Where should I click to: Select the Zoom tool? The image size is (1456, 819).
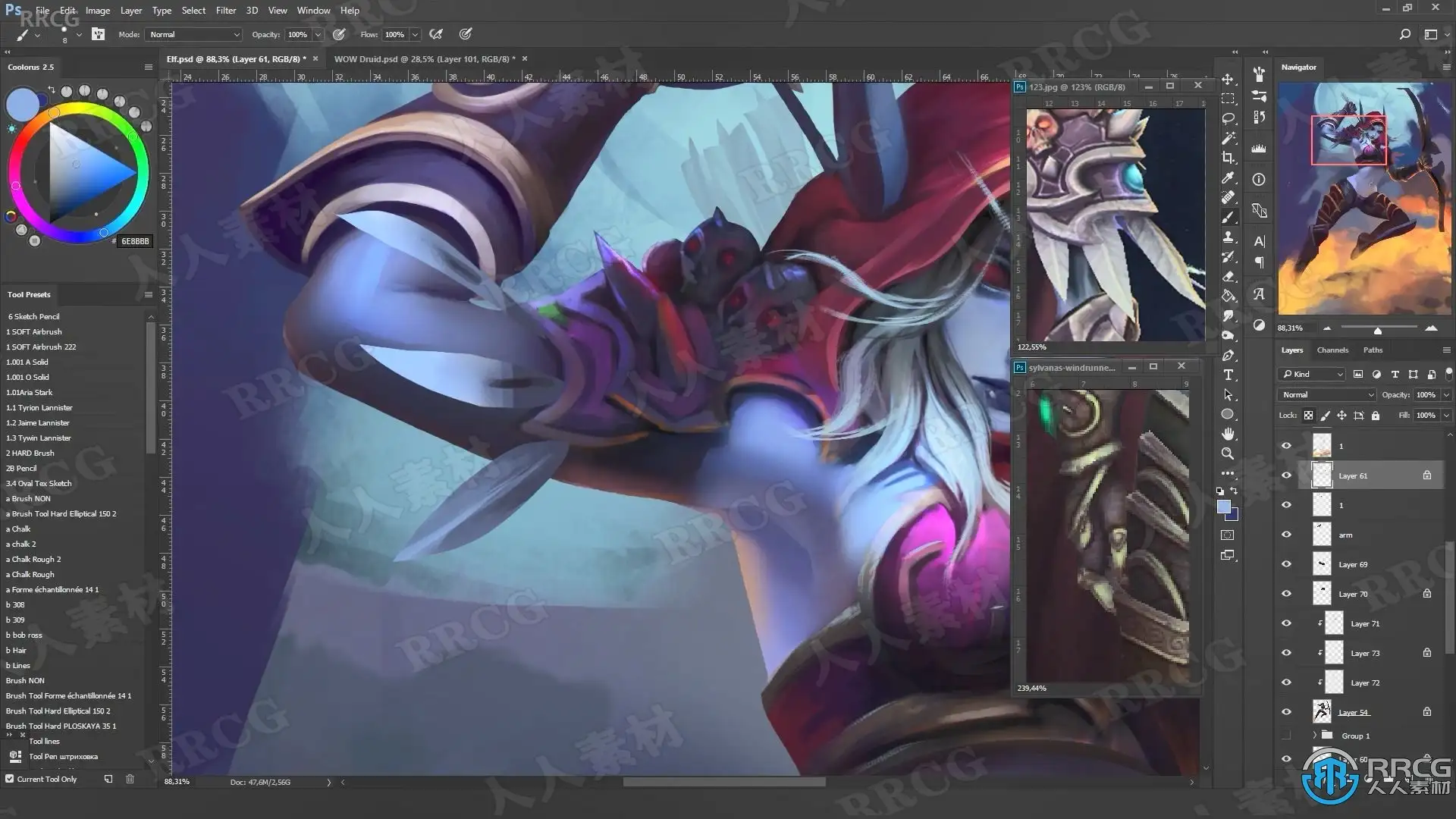[x=1228, y=454]
